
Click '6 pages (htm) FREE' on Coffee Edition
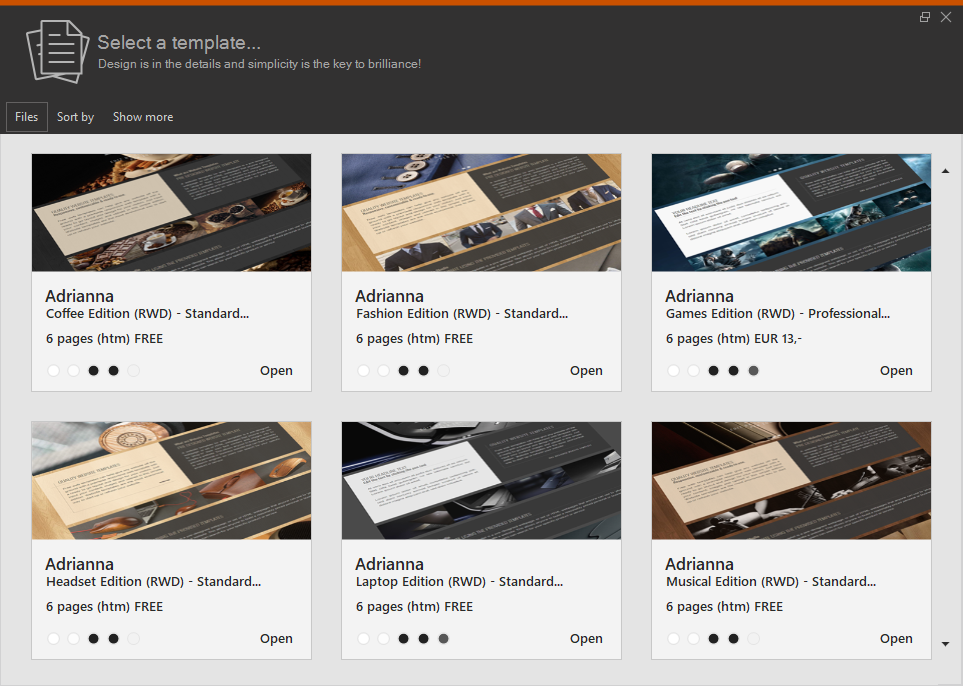104,338
